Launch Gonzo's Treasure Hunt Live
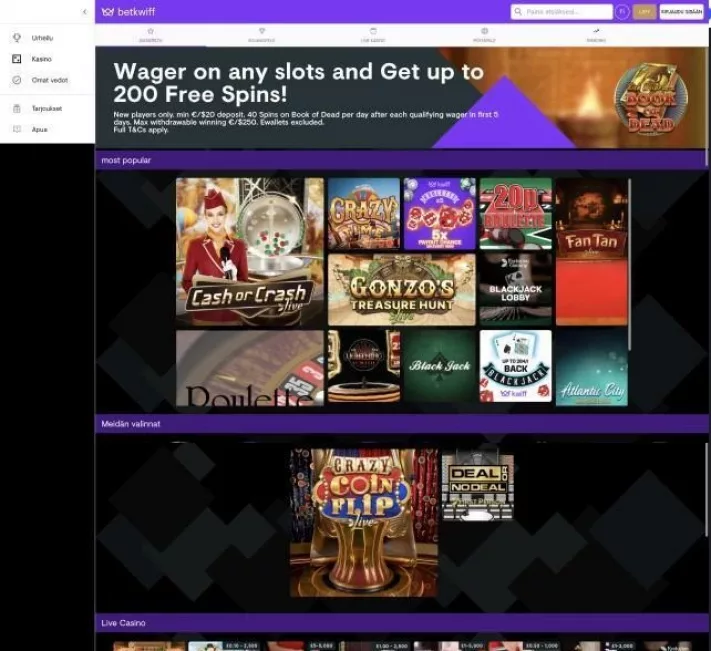The height and width of the screenshot is (651, 711). tap(402, 289)
